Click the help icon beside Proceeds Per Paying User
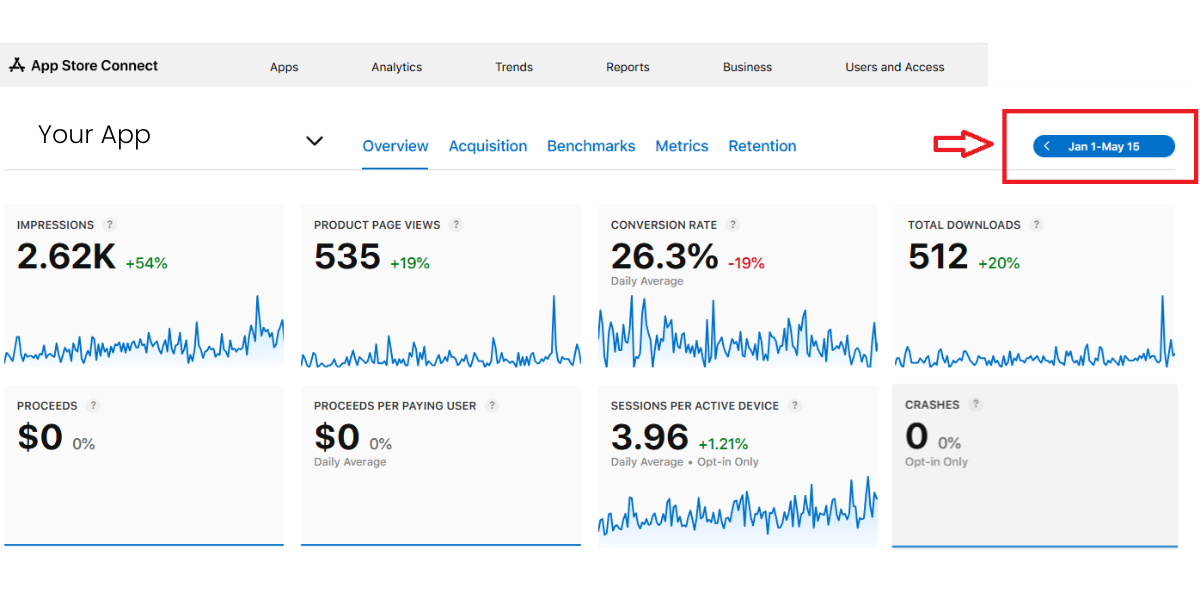 [x=492, y=406]
